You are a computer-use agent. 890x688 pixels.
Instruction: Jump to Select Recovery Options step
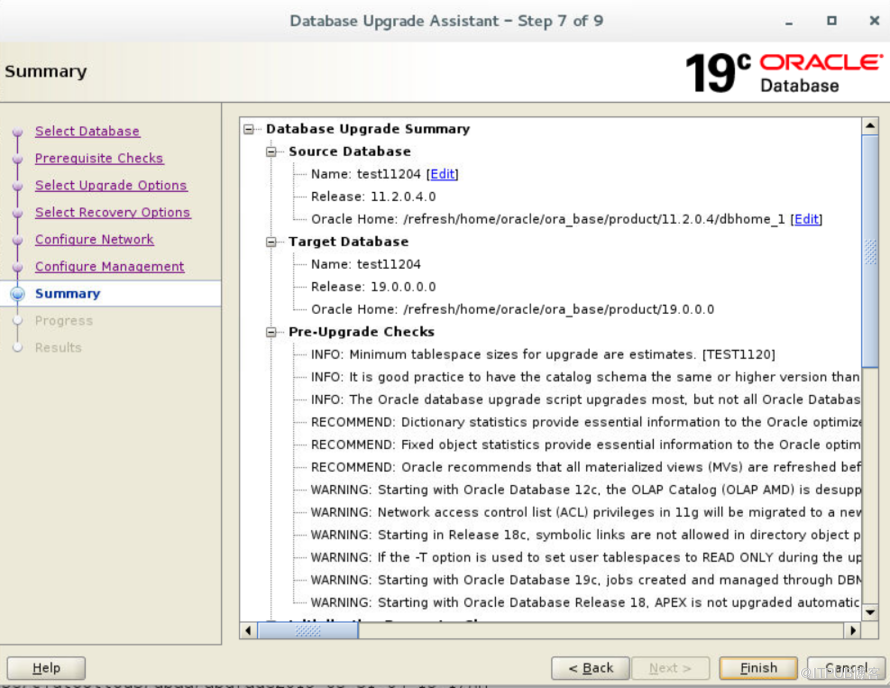pyautogui.click(x=112, y=212)
